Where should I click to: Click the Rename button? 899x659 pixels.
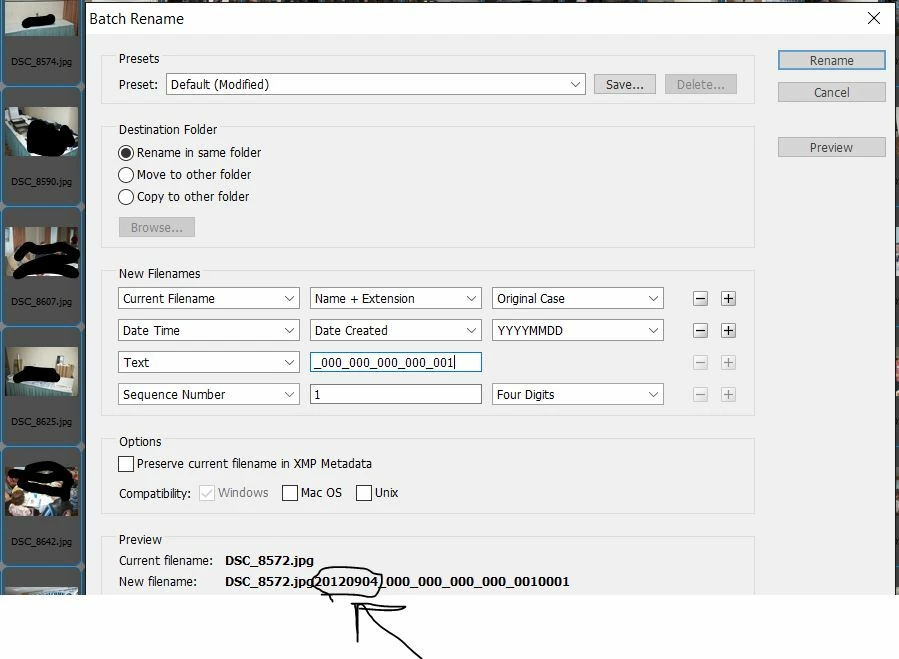coord(831,60)
